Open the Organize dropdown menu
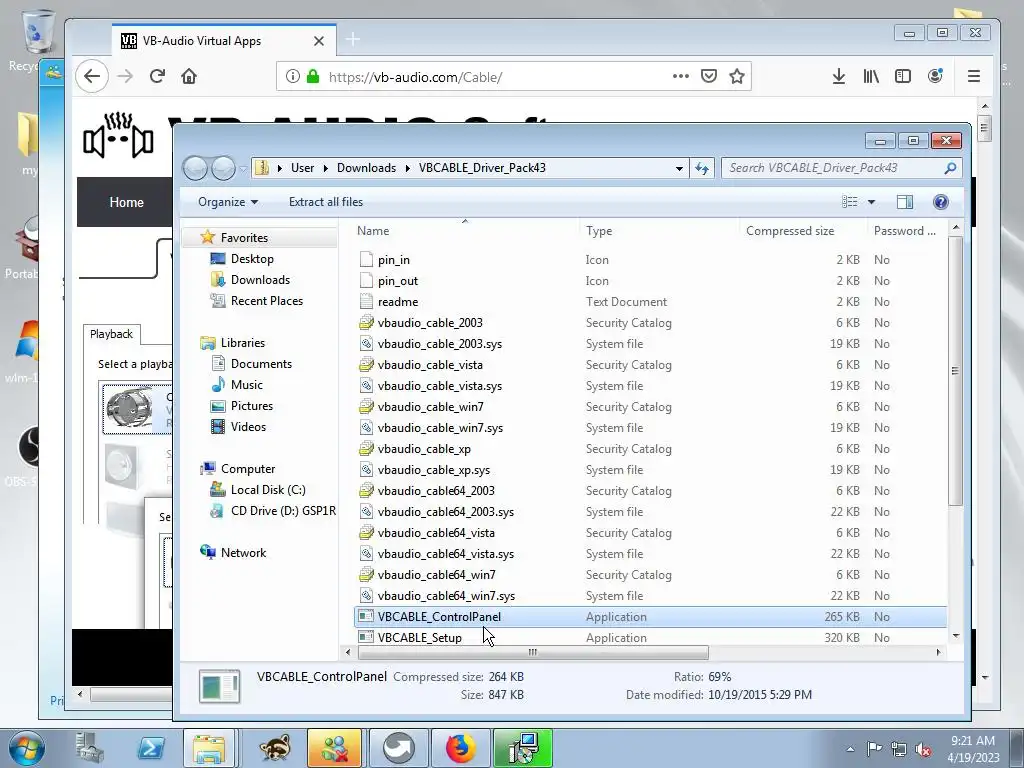 pos(228,202)
